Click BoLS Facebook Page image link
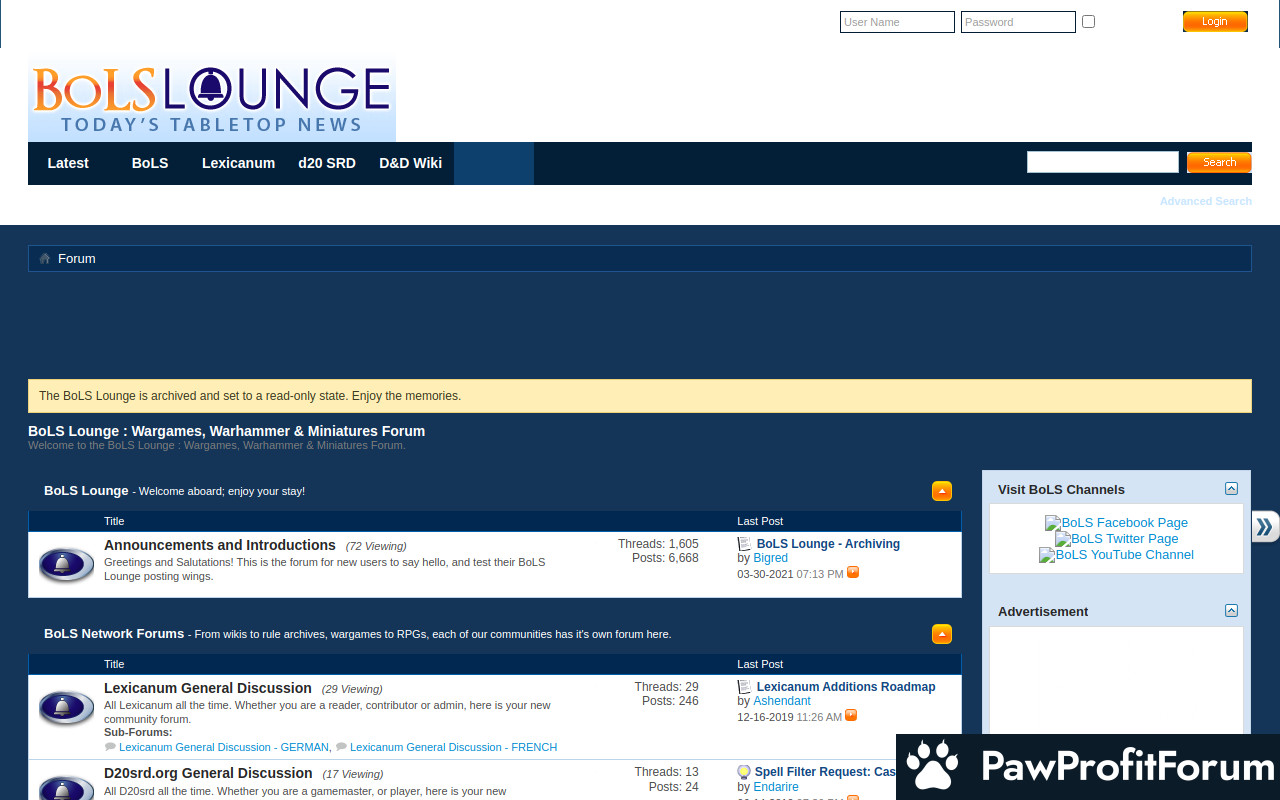The height and width of the screenshot is (800, 1280). (x=1116, y=522)
